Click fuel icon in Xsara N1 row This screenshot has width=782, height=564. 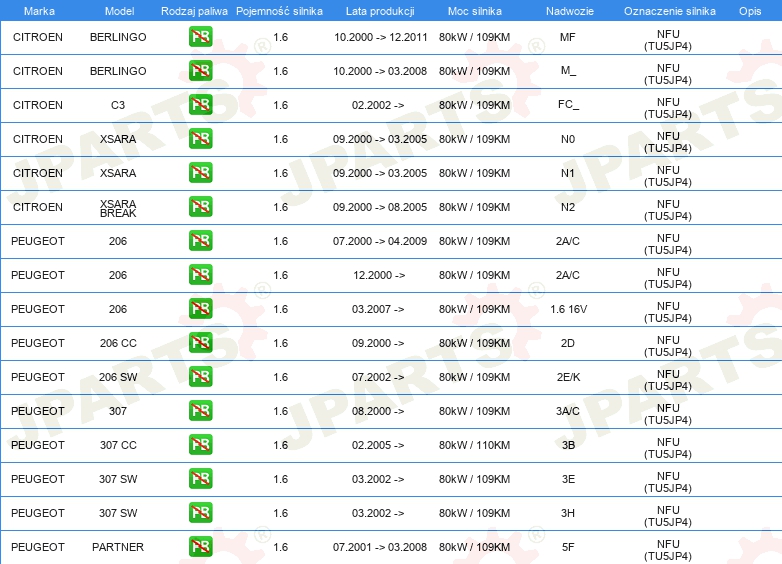[x=200, y=173]
